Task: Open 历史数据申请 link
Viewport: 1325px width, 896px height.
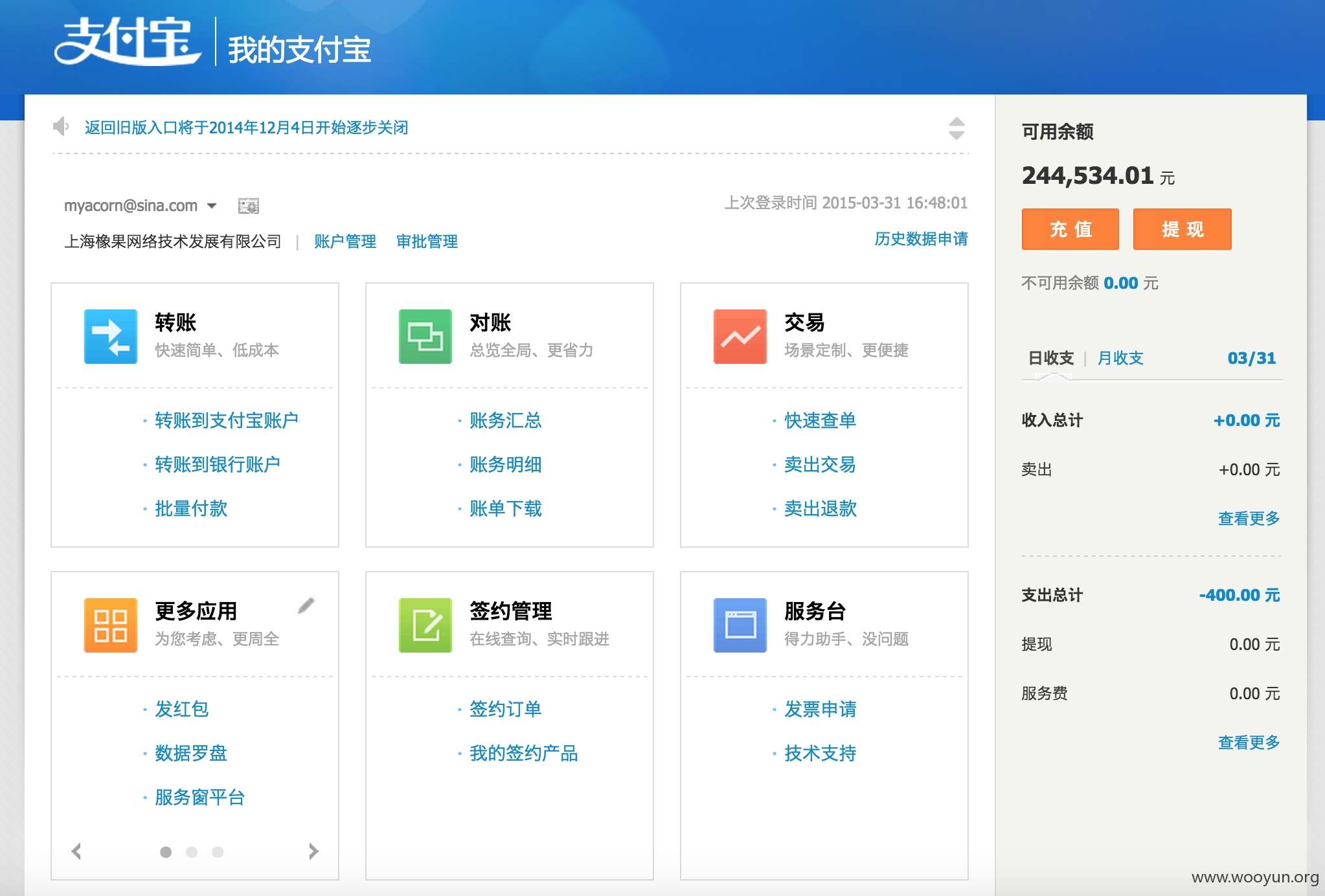Action: click(x=921, y=239)
